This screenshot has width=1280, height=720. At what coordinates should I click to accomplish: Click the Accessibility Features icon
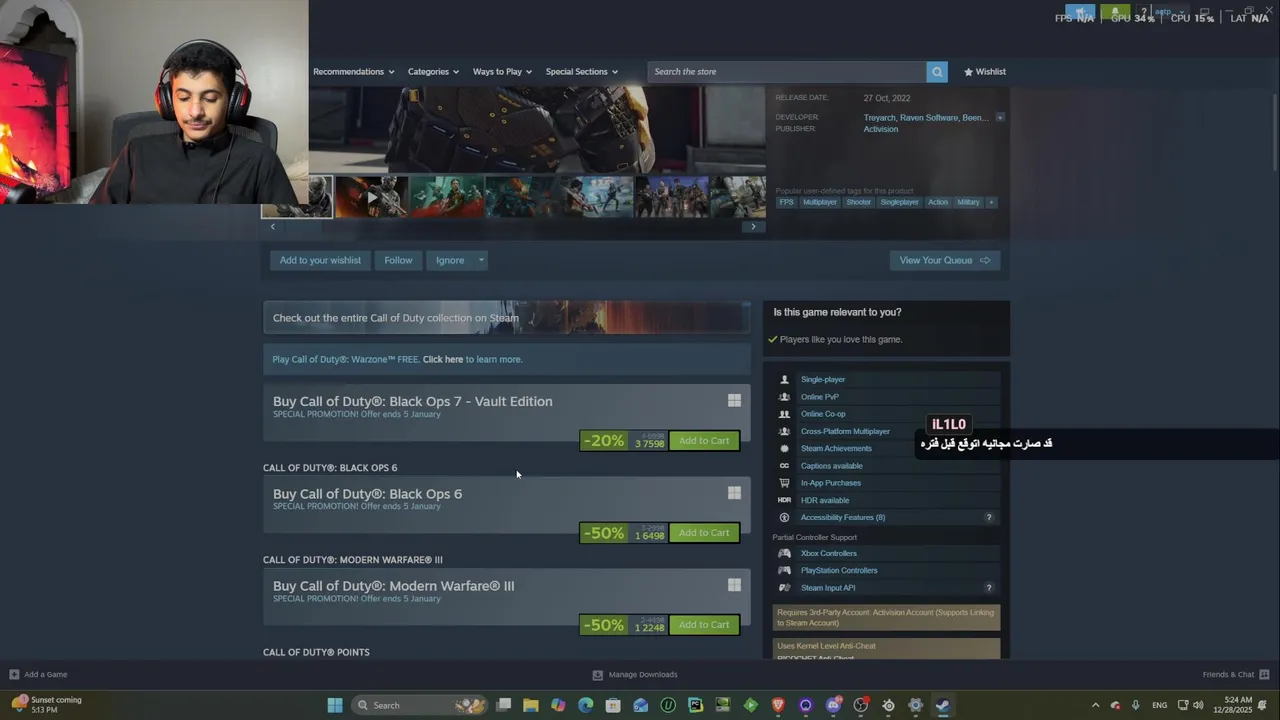point(784,518)
